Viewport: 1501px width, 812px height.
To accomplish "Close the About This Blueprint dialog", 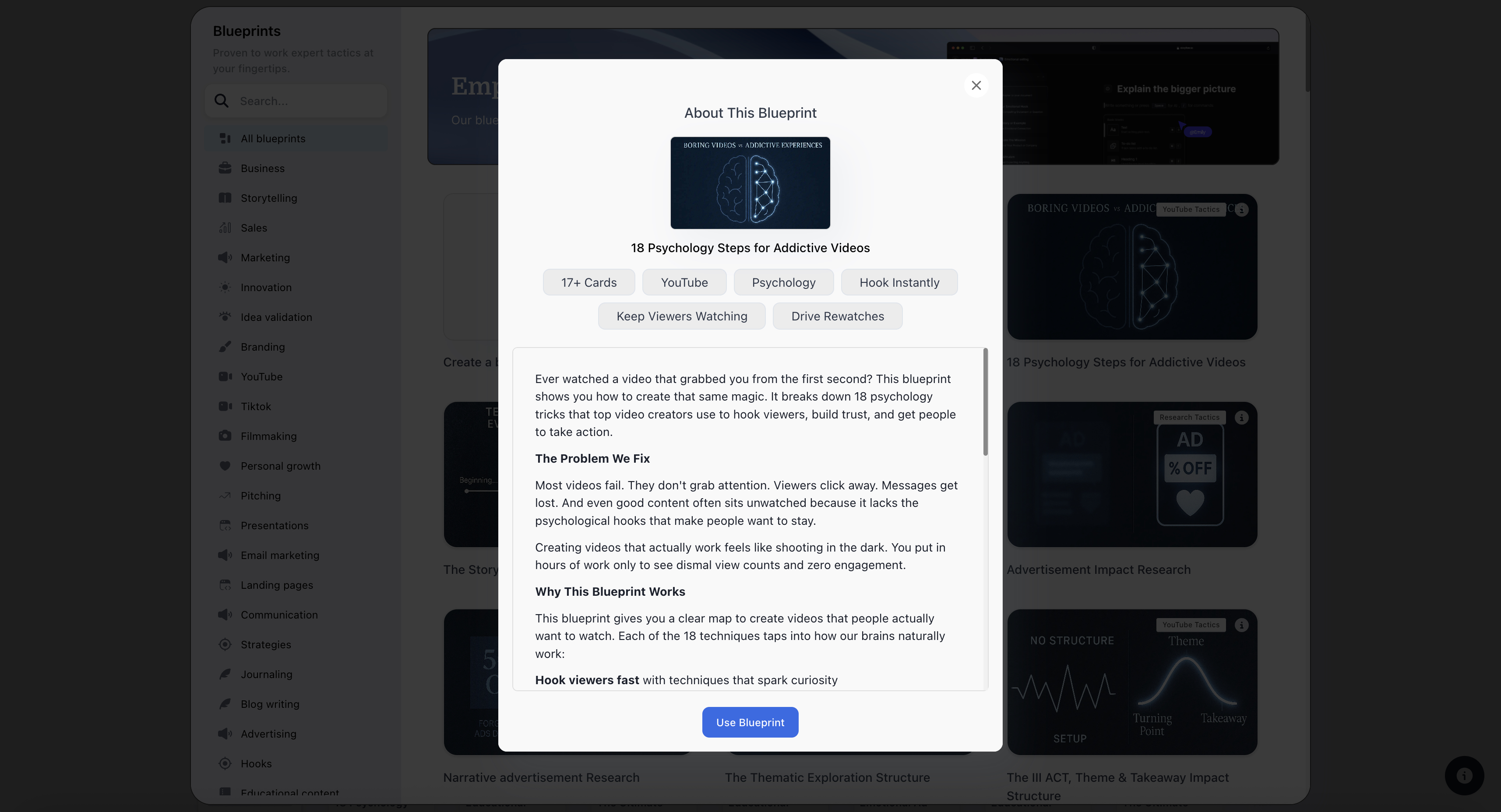I will click(x=976, y=85).
